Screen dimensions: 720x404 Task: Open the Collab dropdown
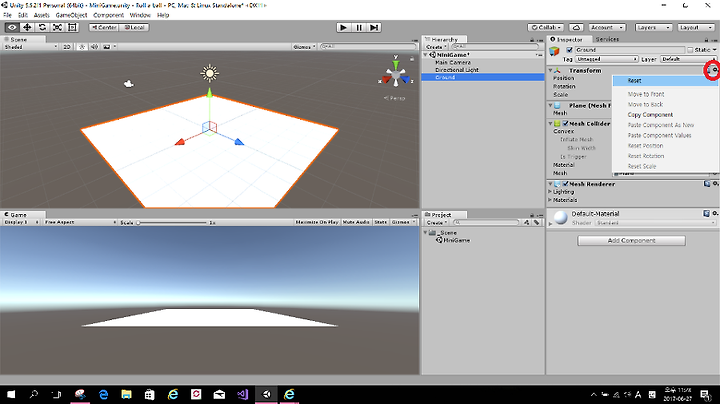tap(546, 28)
